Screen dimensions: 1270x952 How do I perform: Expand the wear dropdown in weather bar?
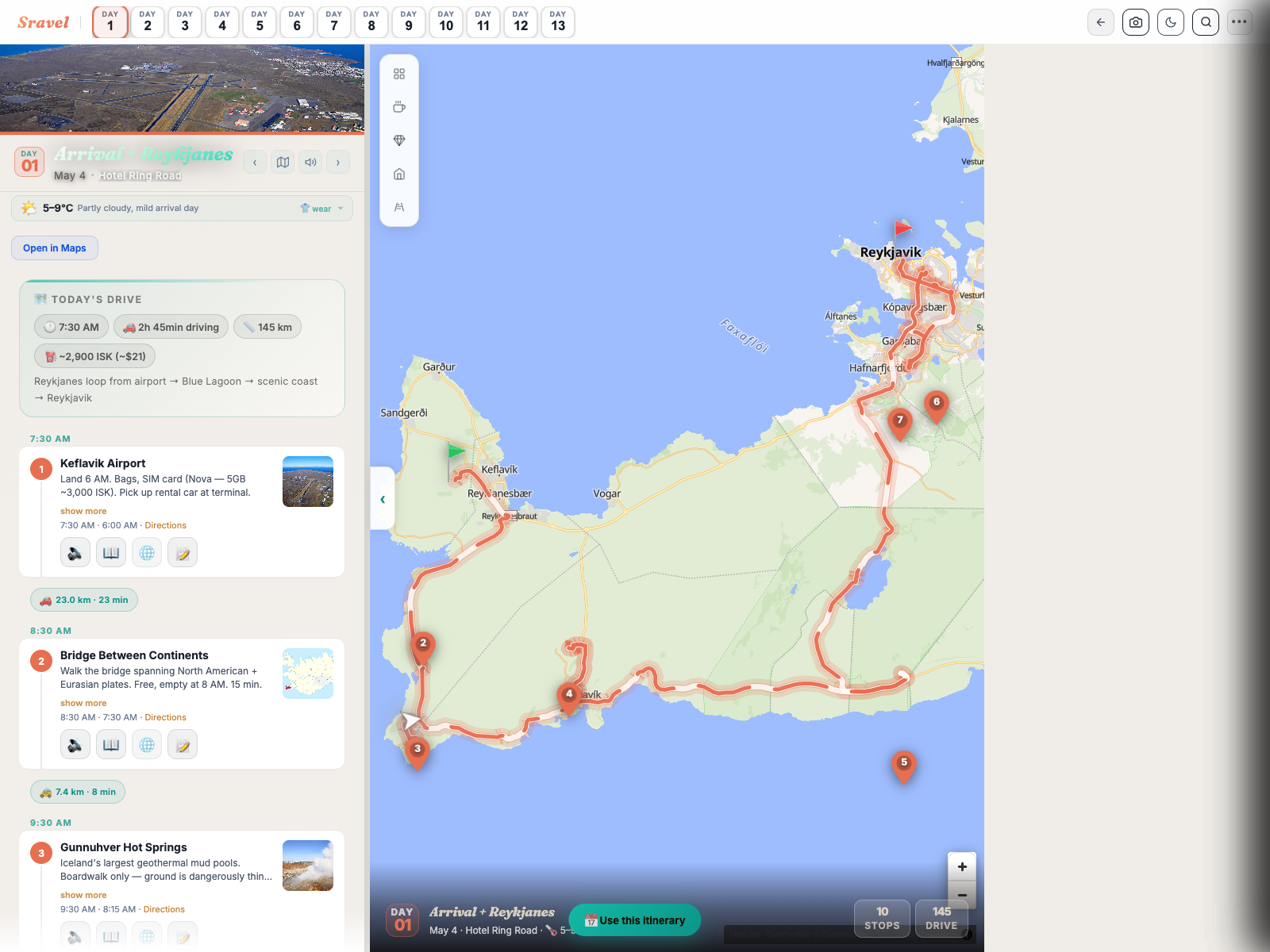pos(322,209)
